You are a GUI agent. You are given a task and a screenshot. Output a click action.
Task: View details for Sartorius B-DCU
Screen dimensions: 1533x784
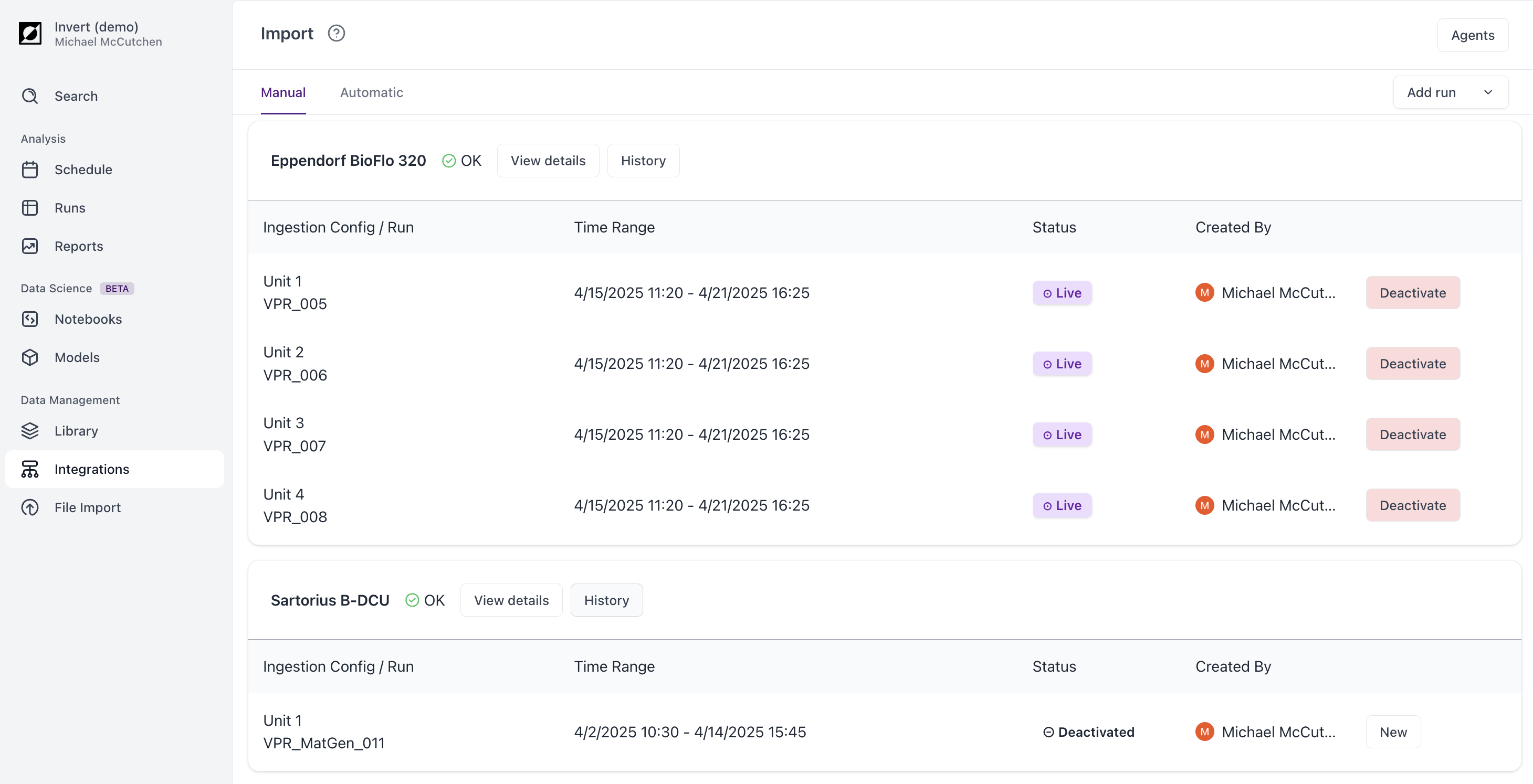pos(511,600)
